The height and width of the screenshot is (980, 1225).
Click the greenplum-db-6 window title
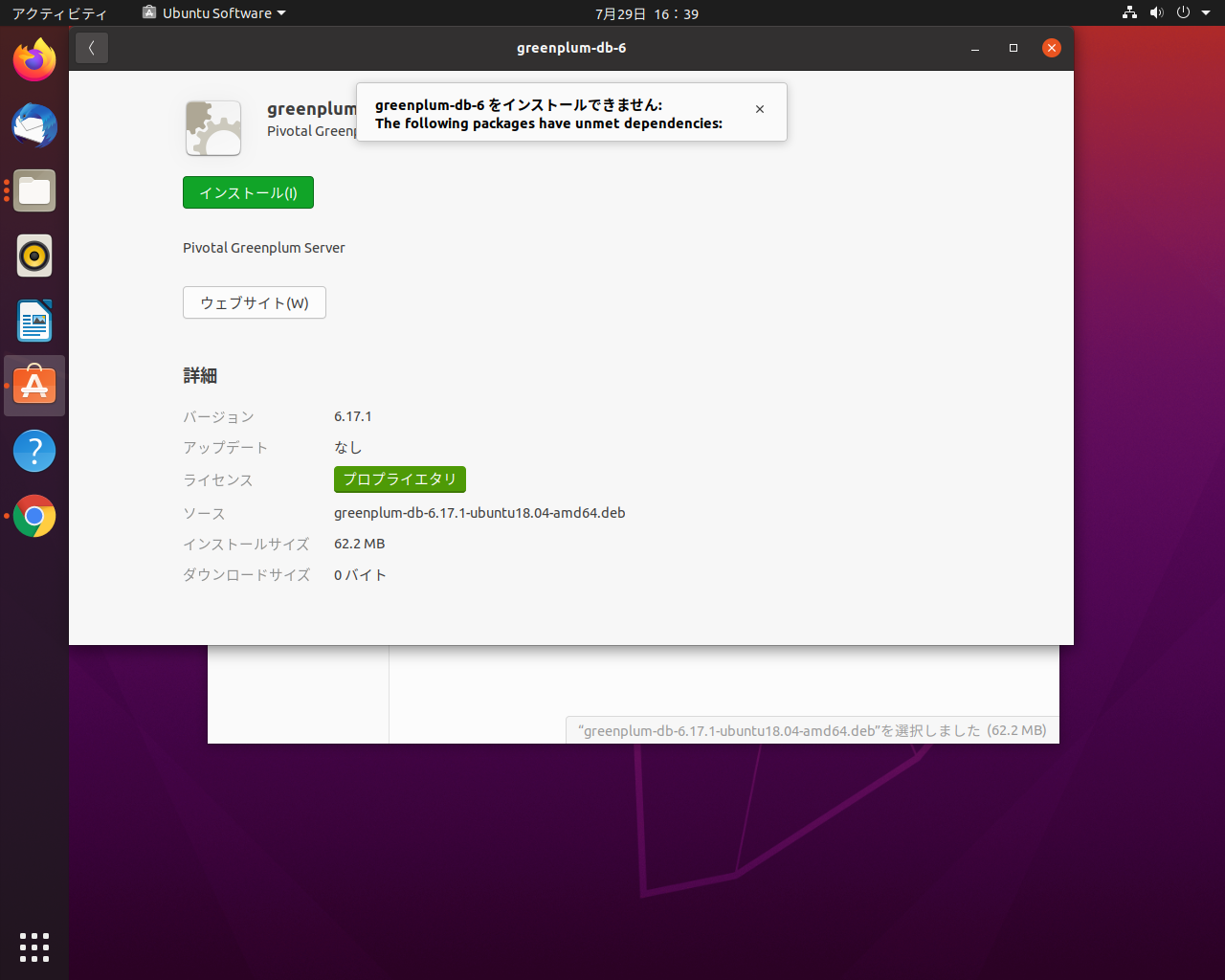pos(571,48)
